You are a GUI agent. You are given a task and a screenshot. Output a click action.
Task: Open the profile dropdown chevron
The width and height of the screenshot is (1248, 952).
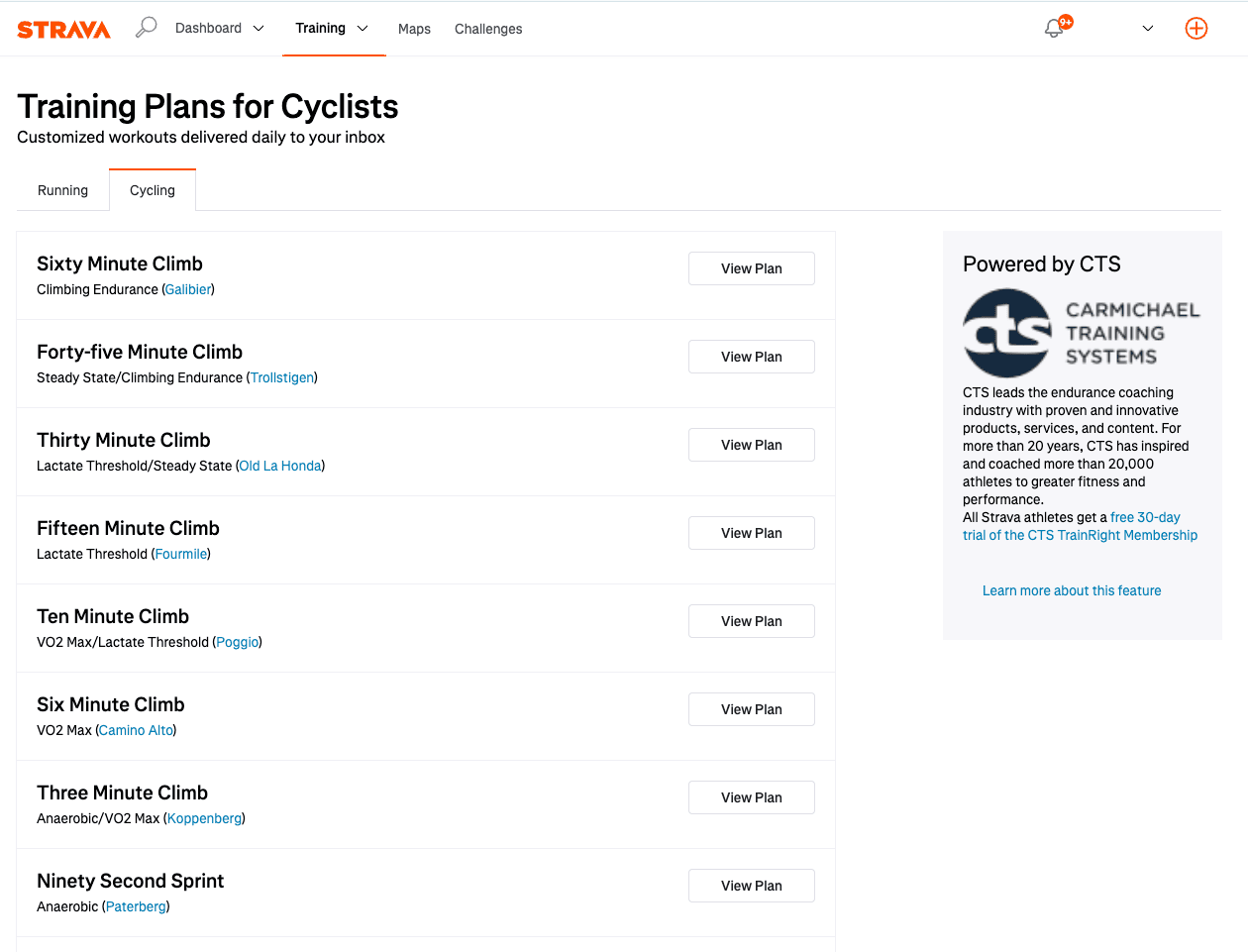coord(1147,28)
